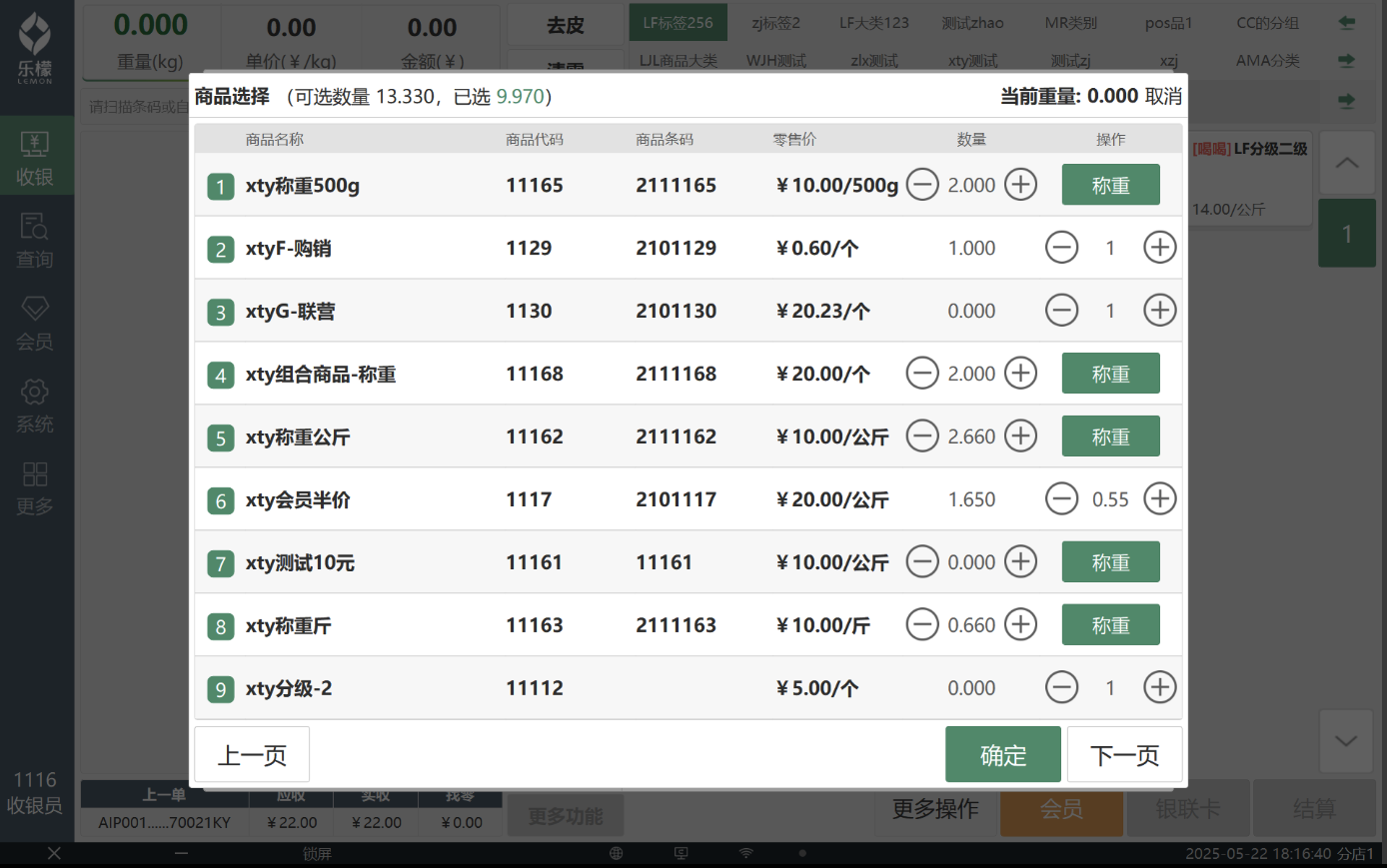This screenshot has width=1387, height=868.
Task: Click 商品条码 column header
Action: pos(665,140)
